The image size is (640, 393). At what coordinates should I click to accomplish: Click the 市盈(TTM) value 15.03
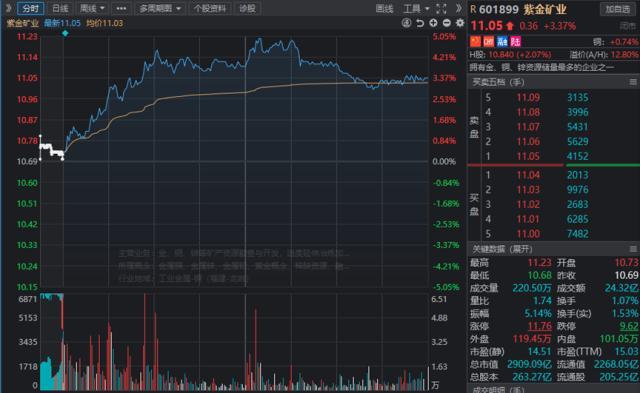click(x=626, y=351)
